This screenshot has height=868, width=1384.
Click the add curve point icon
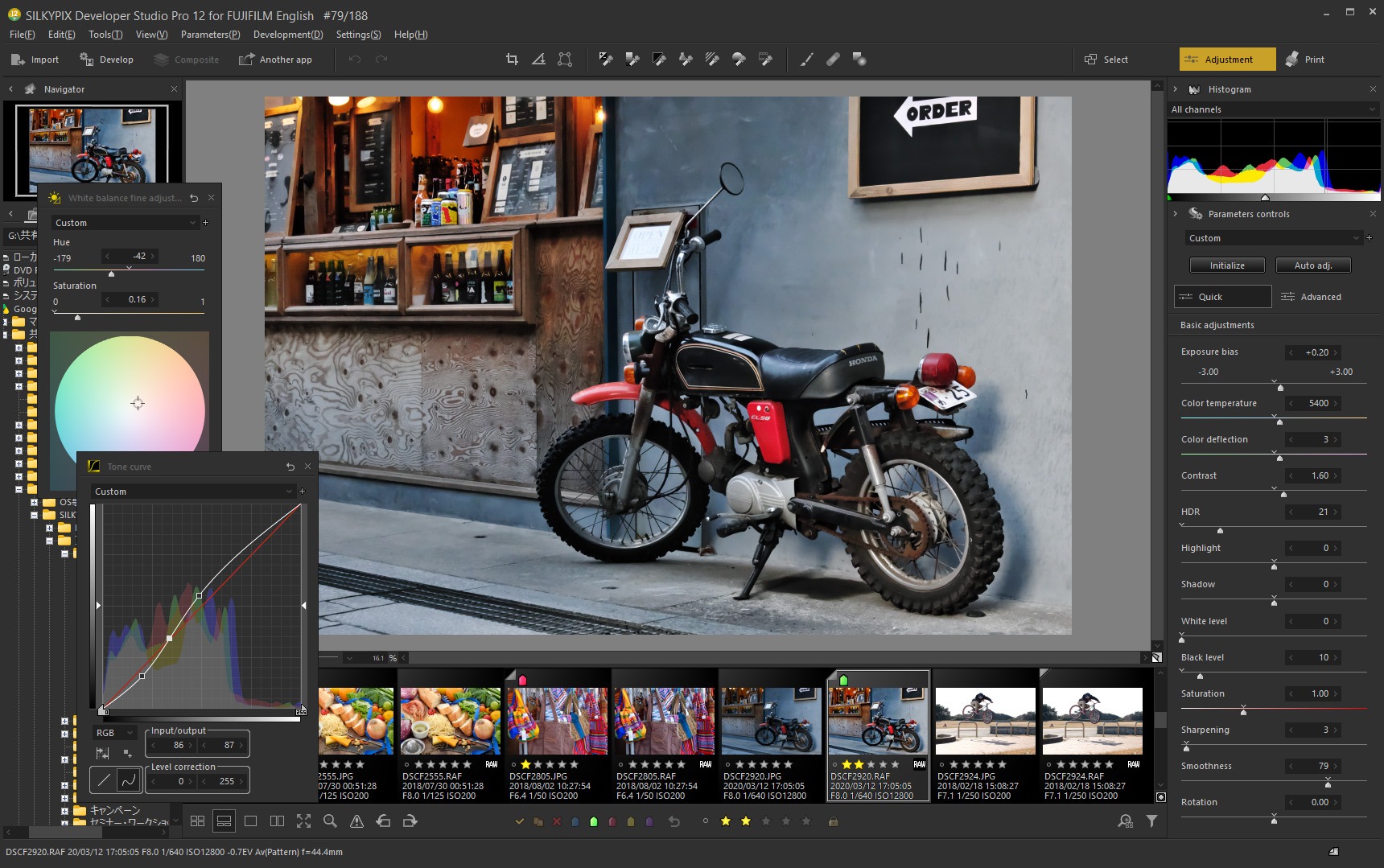[x=128, y=754]
